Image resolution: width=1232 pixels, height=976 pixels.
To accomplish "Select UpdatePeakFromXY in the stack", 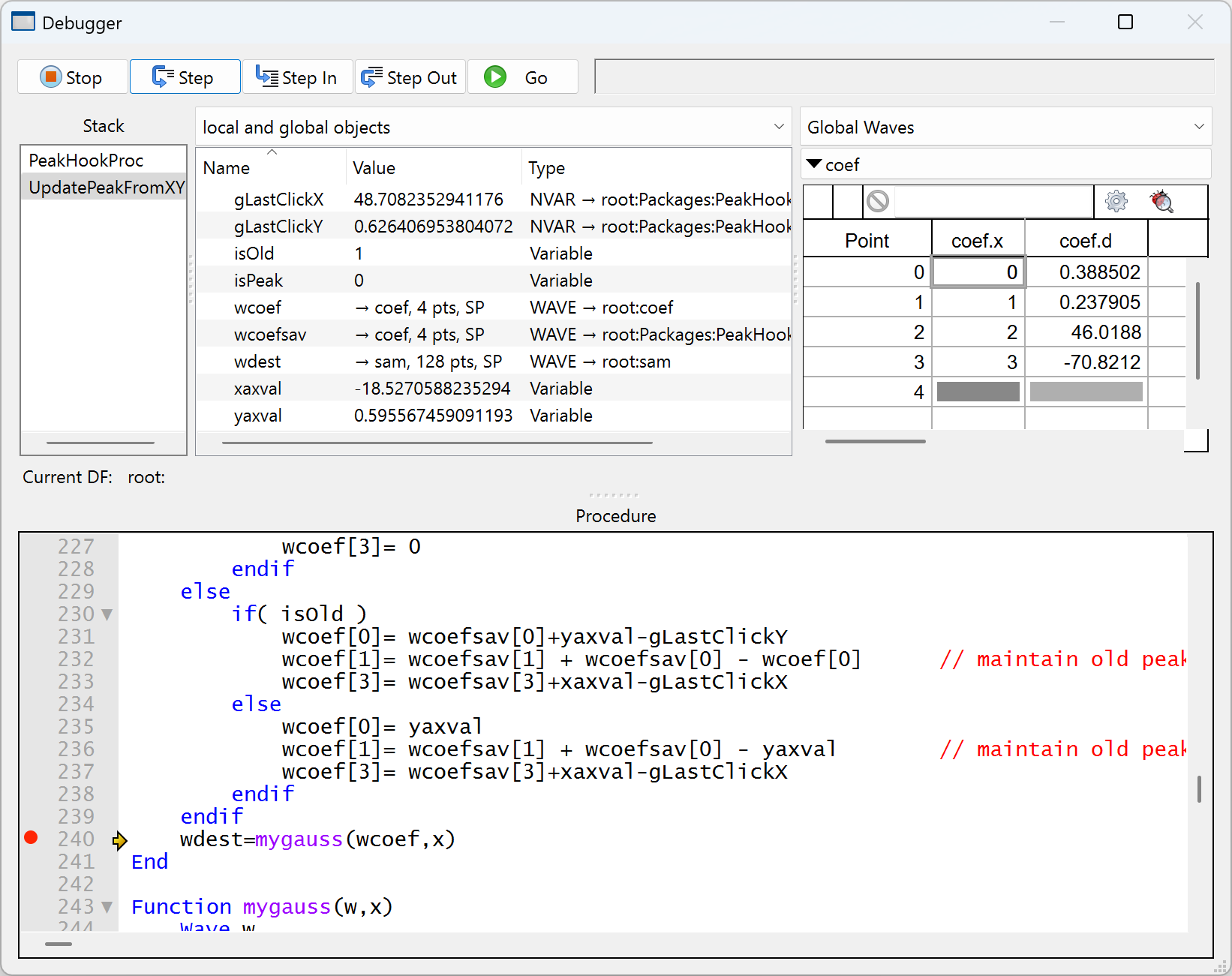I will (105, 188).
